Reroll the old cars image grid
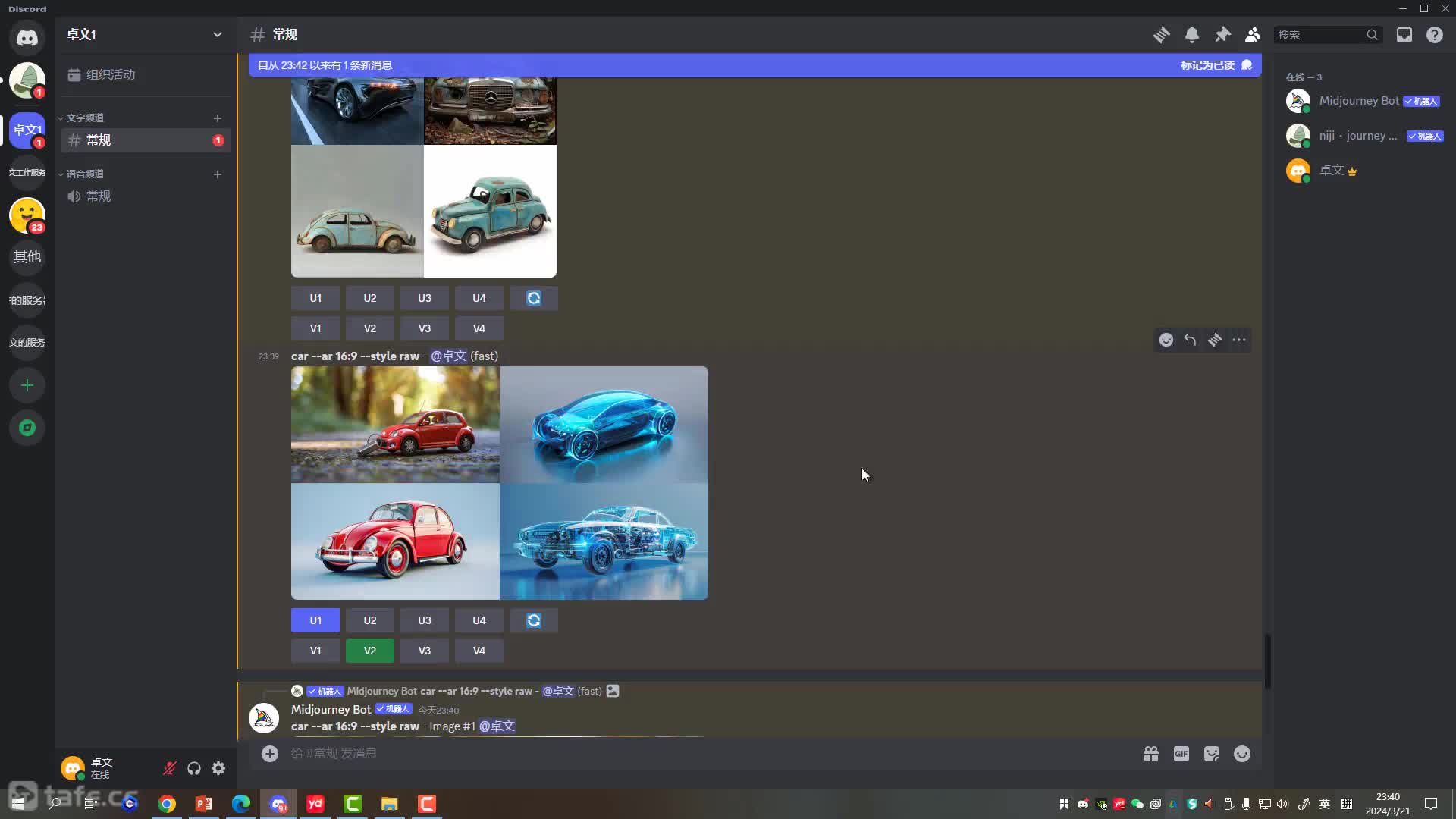The width and height of the screenshot is (1456, 819). (534, 298)
